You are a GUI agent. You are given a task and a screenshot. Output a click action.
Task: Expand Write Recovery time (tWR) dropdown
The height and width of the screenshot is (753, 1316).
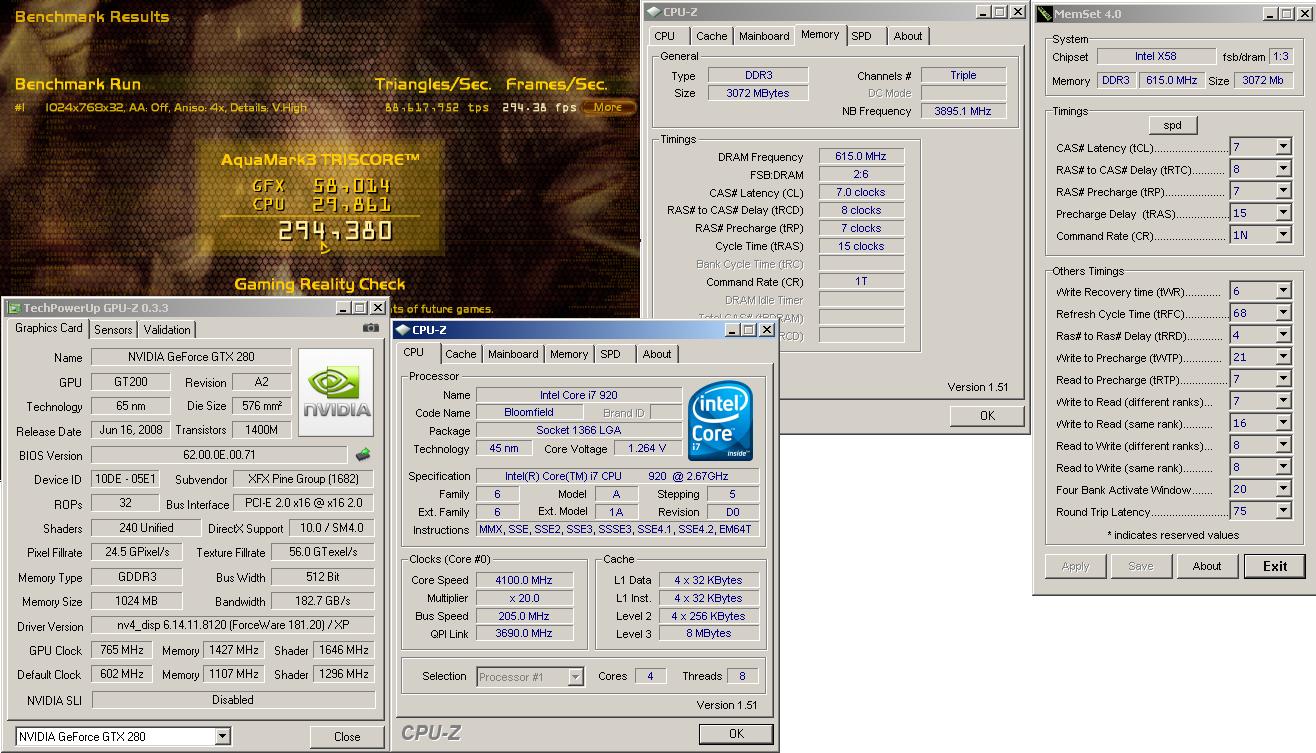[1283, 291]
